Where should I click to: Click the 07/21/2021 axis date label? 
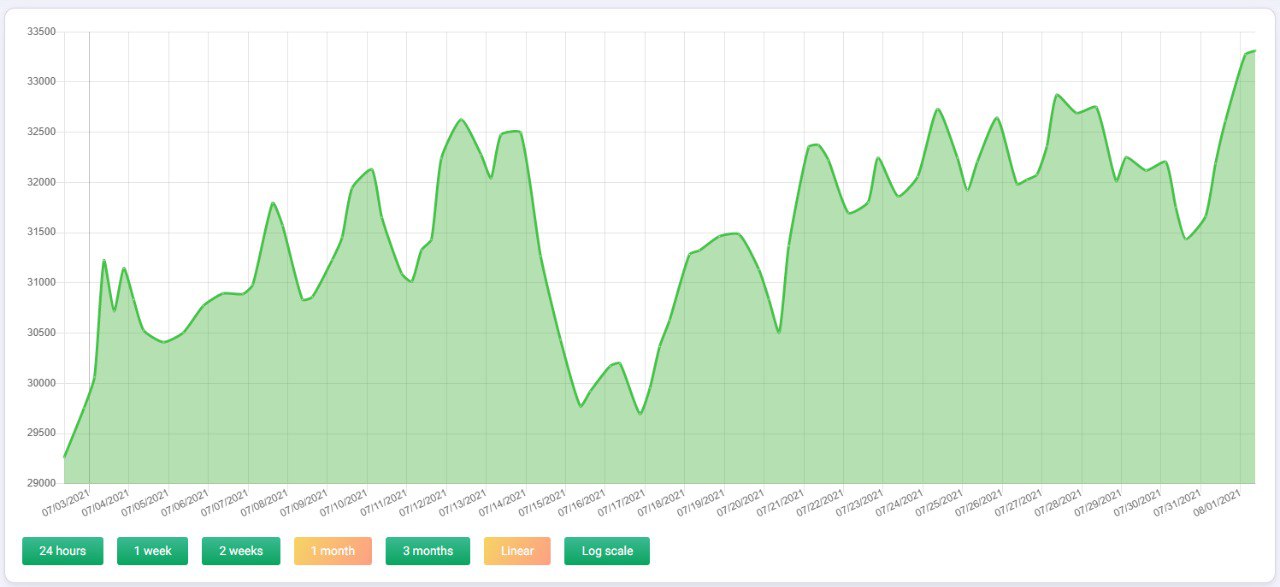point(781,503)
